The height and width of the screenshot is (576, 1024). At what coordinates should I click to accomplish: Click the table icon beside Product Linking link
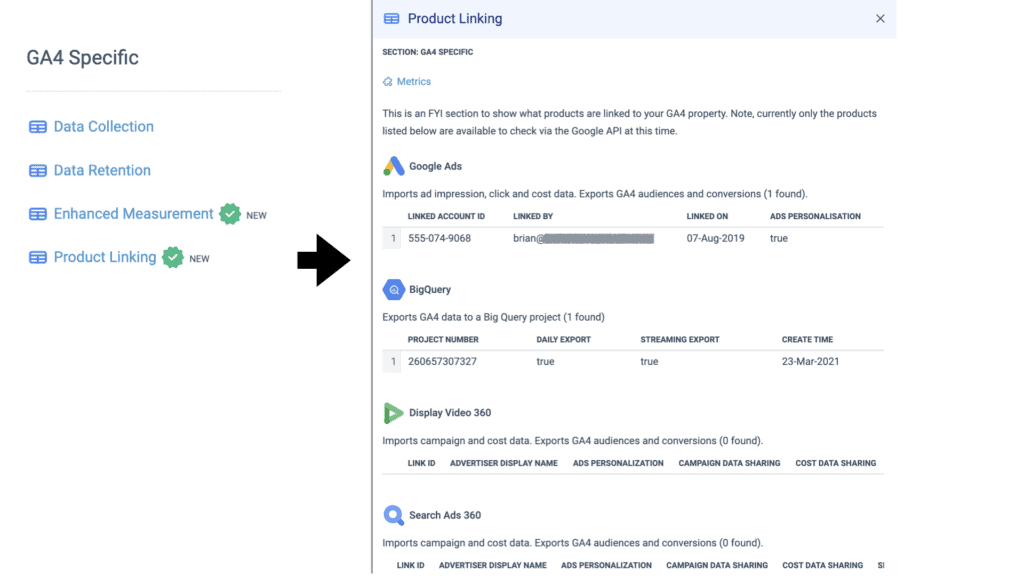coord(38,257)
